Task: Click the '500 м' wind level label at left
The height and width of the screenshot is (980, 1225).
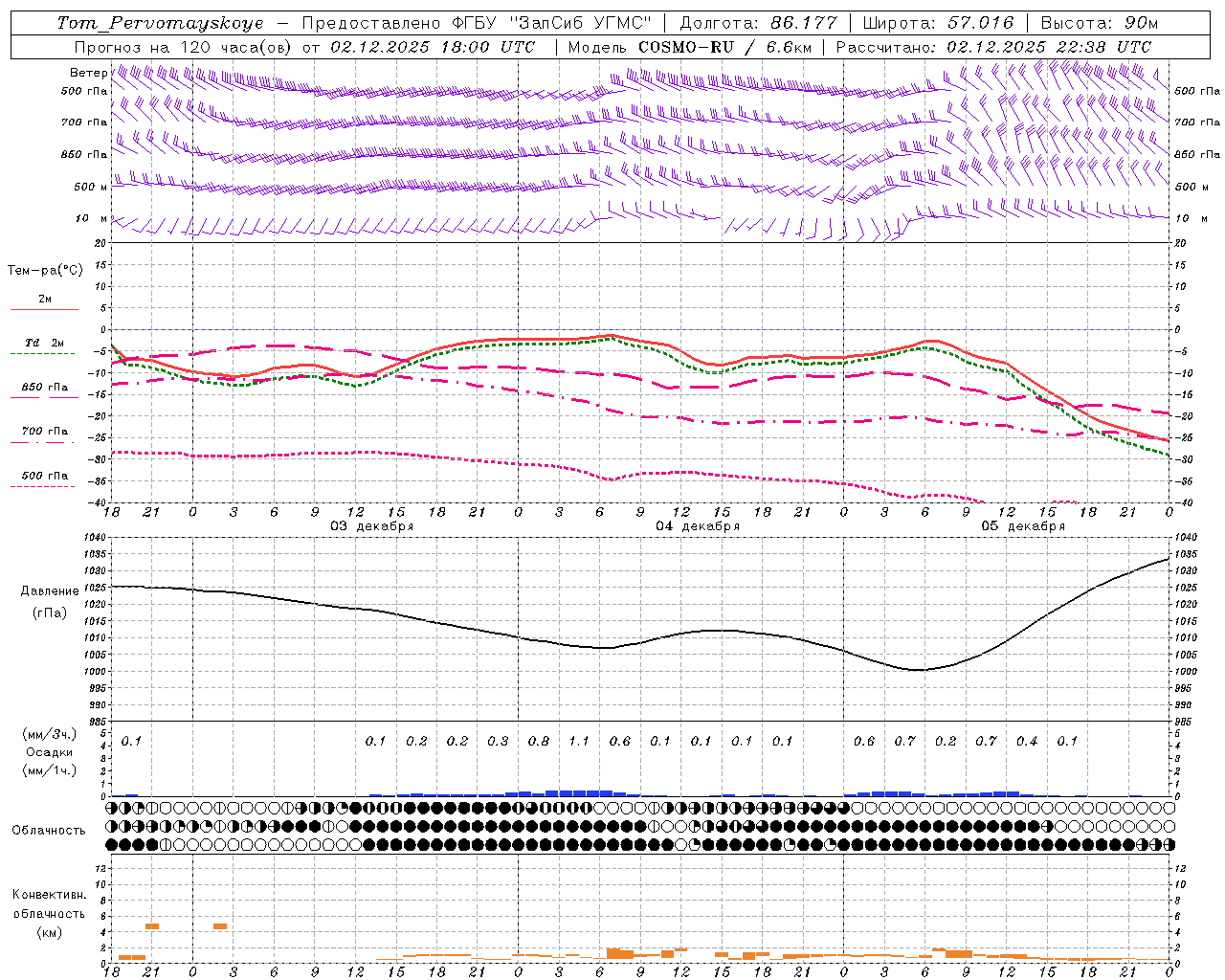Action: [x=92, y=187]
